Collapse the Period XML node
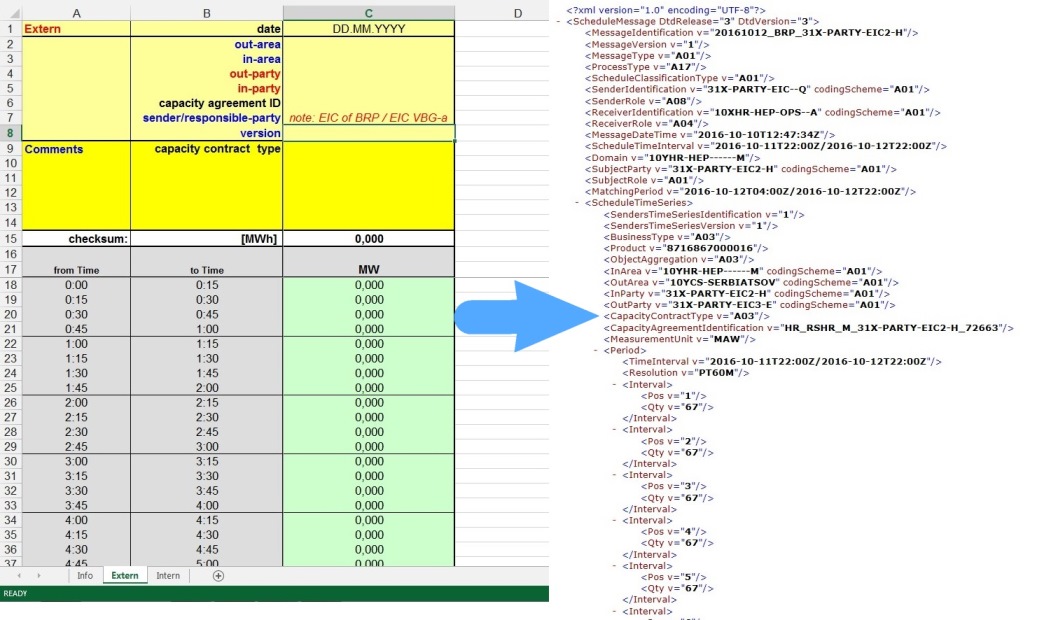The image size is (1037, 620). click(596, 351)
